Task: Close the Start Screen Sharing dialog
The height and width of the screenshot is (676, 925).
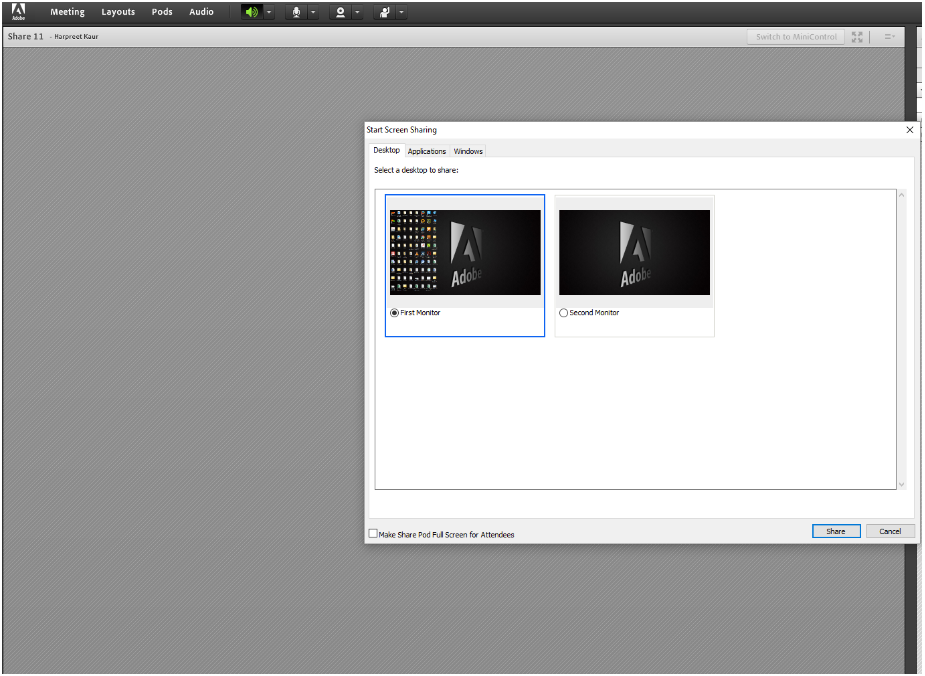Action: [x=909, y=129]
